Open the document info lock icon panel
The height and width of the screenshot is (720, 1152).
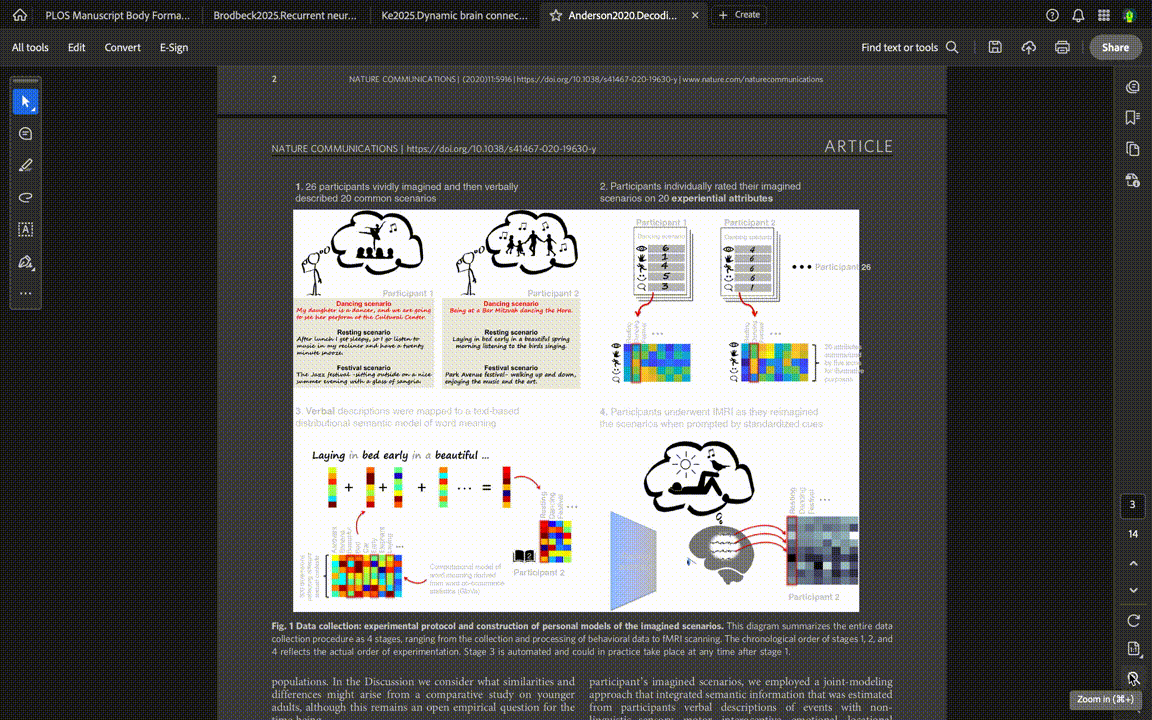pyautogui.click(x=1133, y=180)
